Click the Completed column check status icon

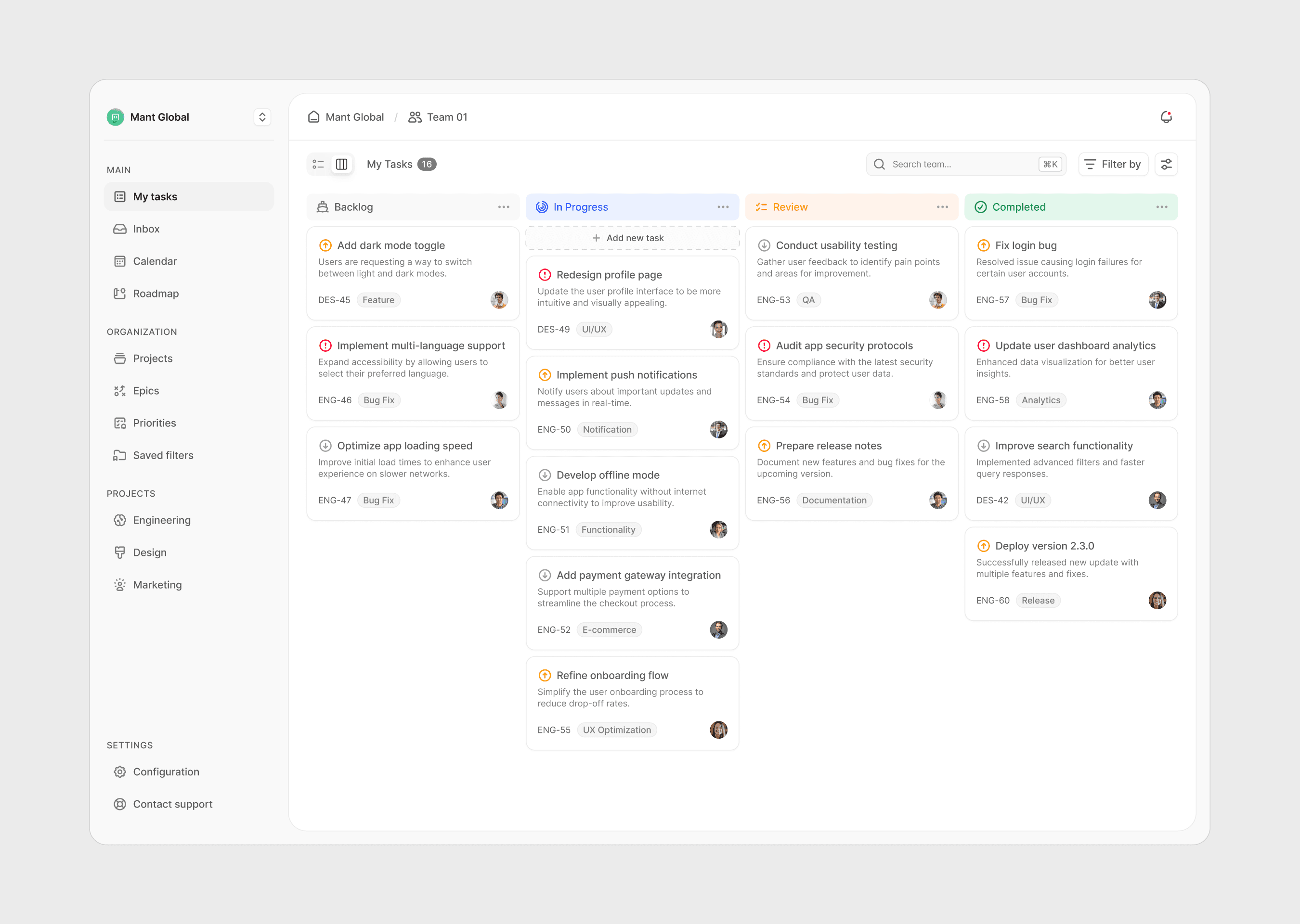(x=980, y=207)
